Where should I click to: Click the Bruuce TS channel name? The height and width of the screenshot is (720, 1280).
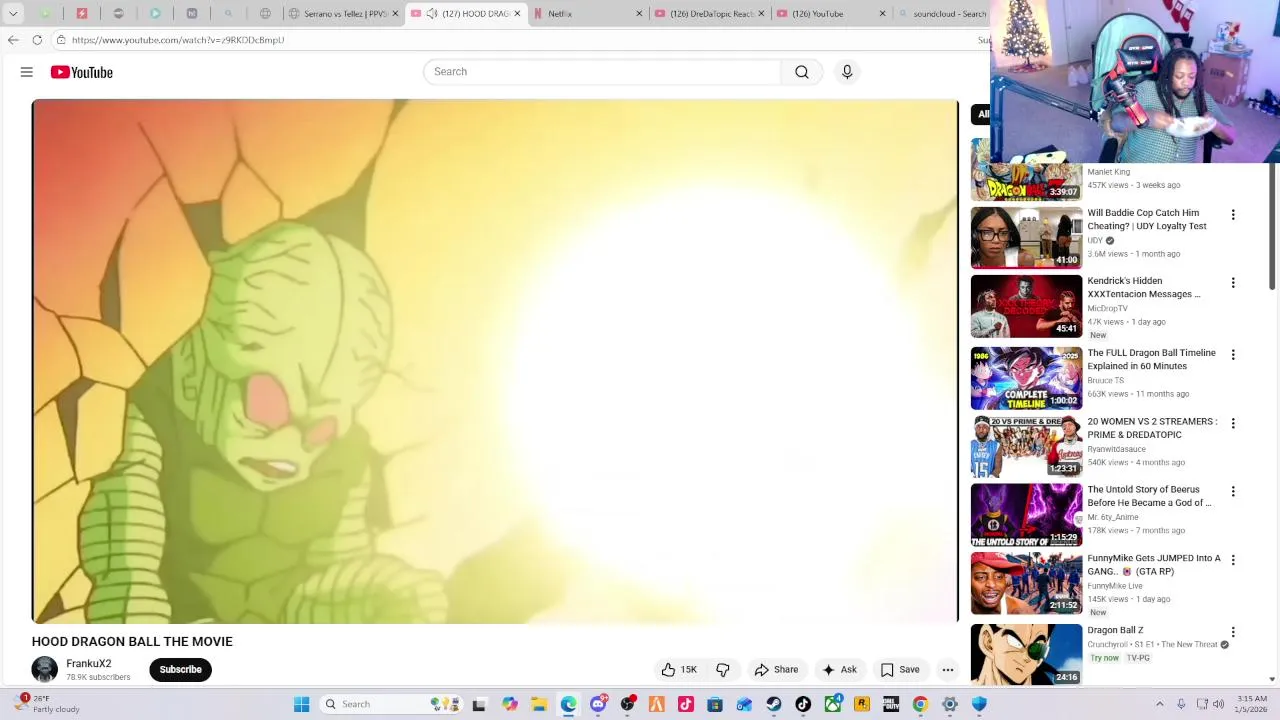click(1106, 380)
